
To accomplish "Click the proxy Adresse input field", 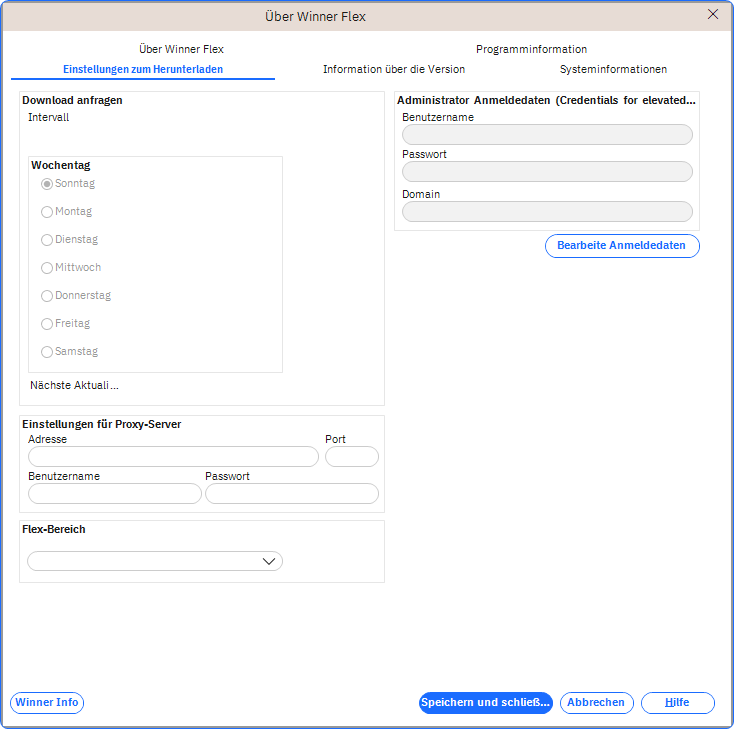I will click(x=173, y=457).
